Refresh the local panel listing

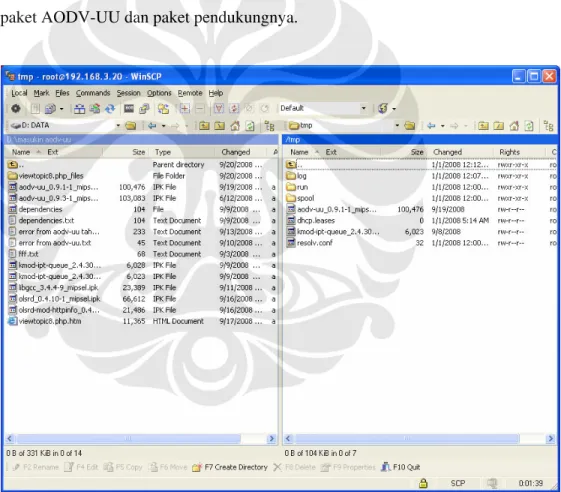pos(250,126)
